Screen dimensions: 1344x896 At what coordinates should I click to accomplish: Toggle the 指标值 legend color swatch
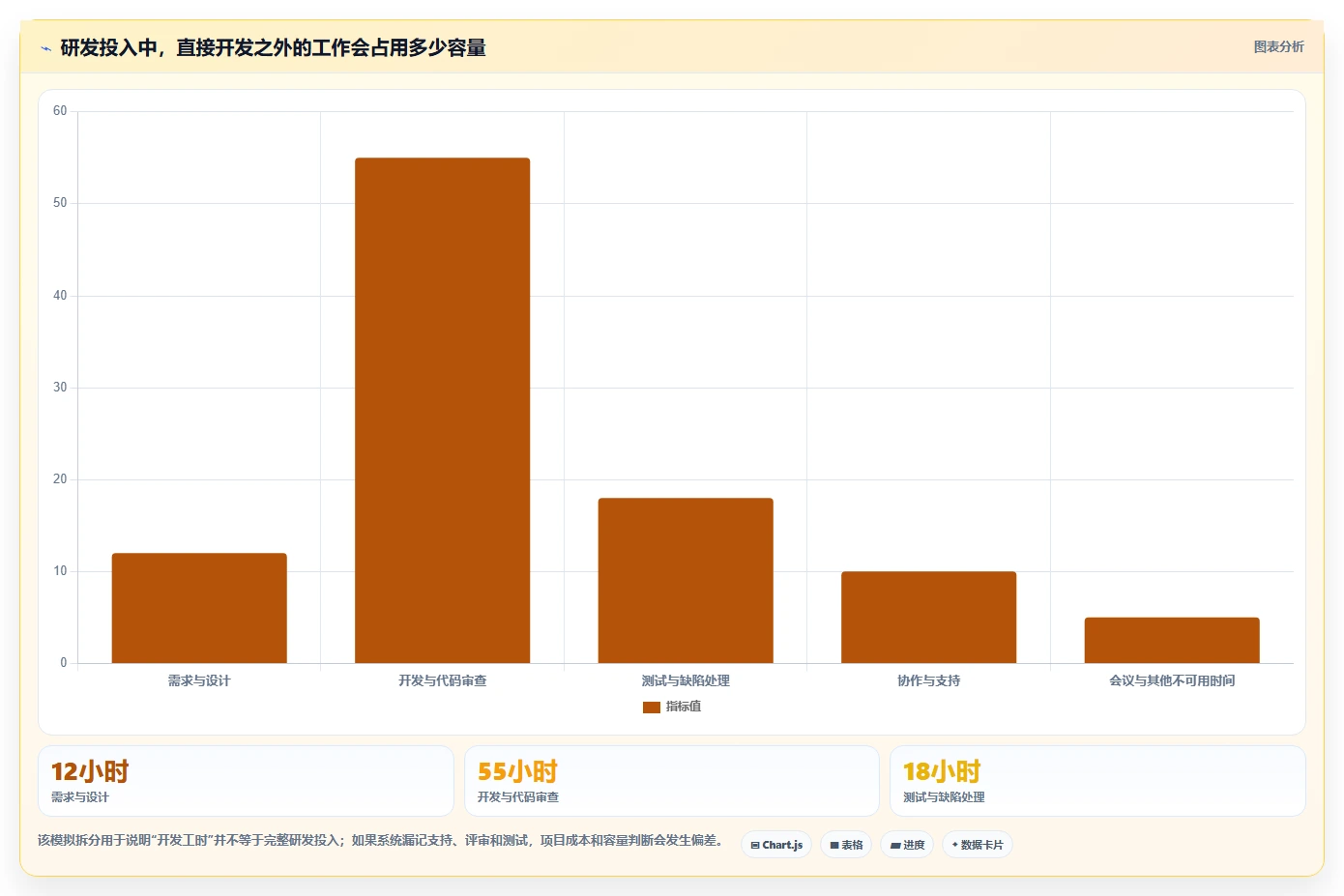652,707
